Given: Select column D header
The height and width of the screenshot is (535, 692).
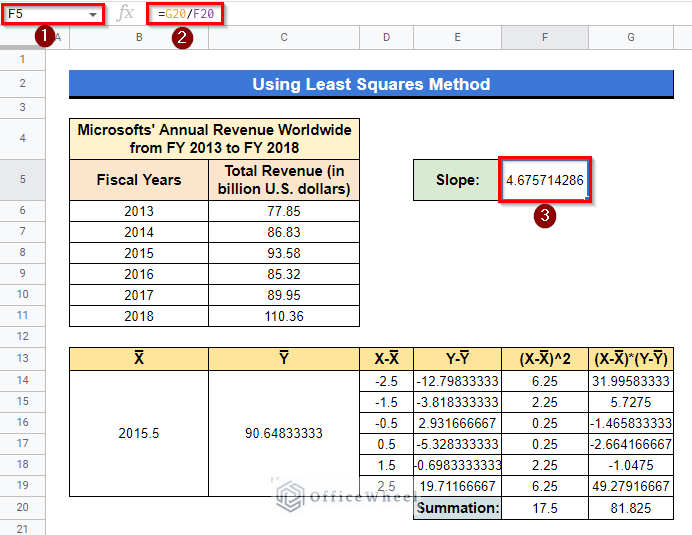Looking at the screenshot, I should pos(386,38).
